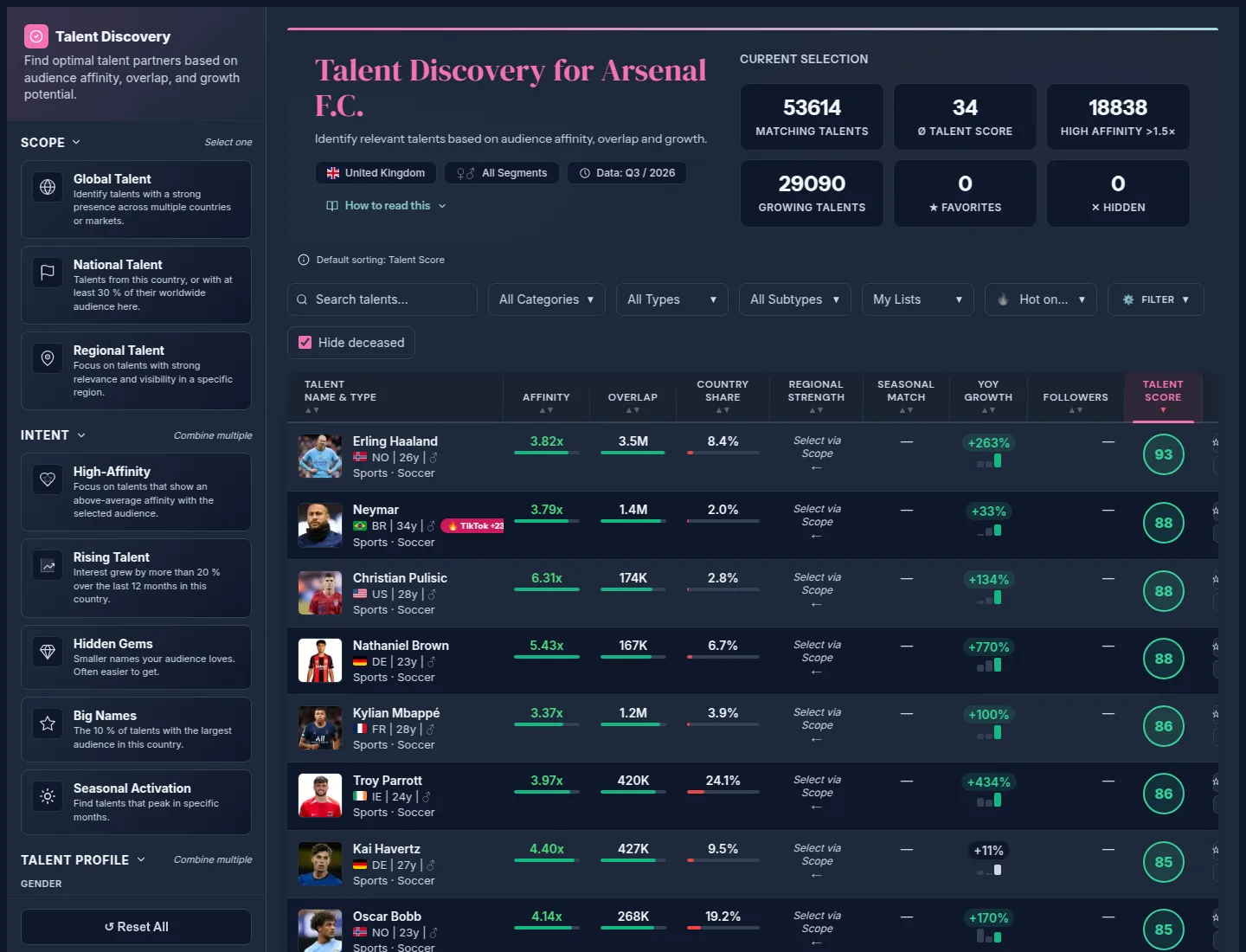Sort by the TALENT SCORE column header
The image size is (1246, 952).
tap(1163, 396)
